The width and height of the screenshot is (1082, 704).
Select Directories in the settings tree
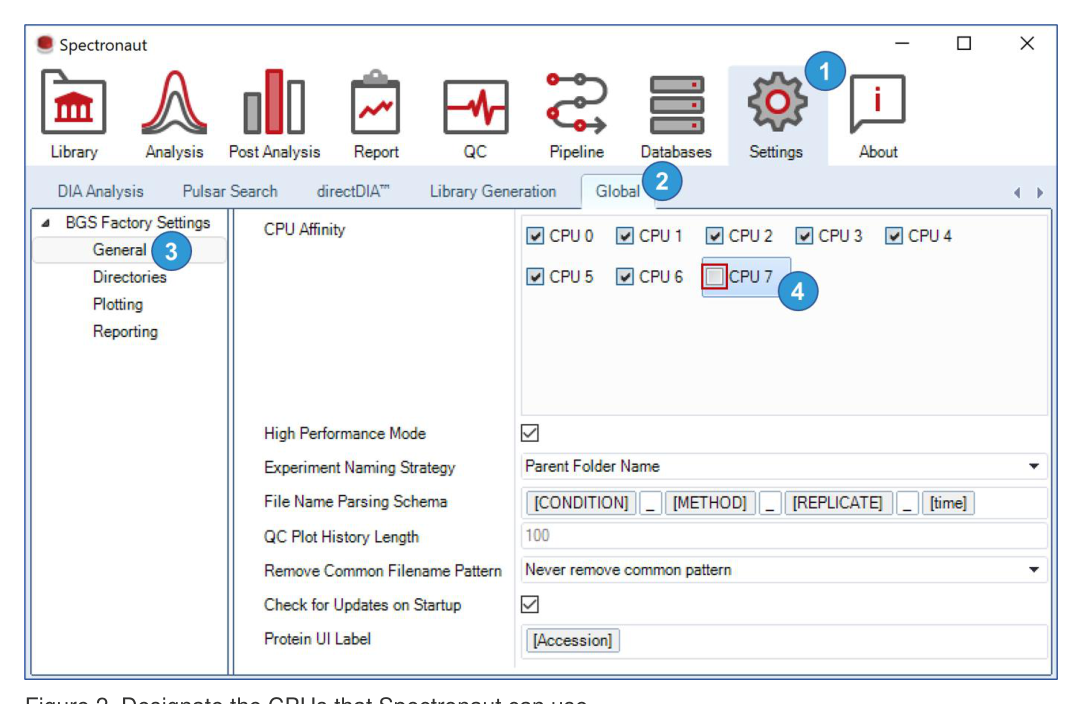coord(130,277)
